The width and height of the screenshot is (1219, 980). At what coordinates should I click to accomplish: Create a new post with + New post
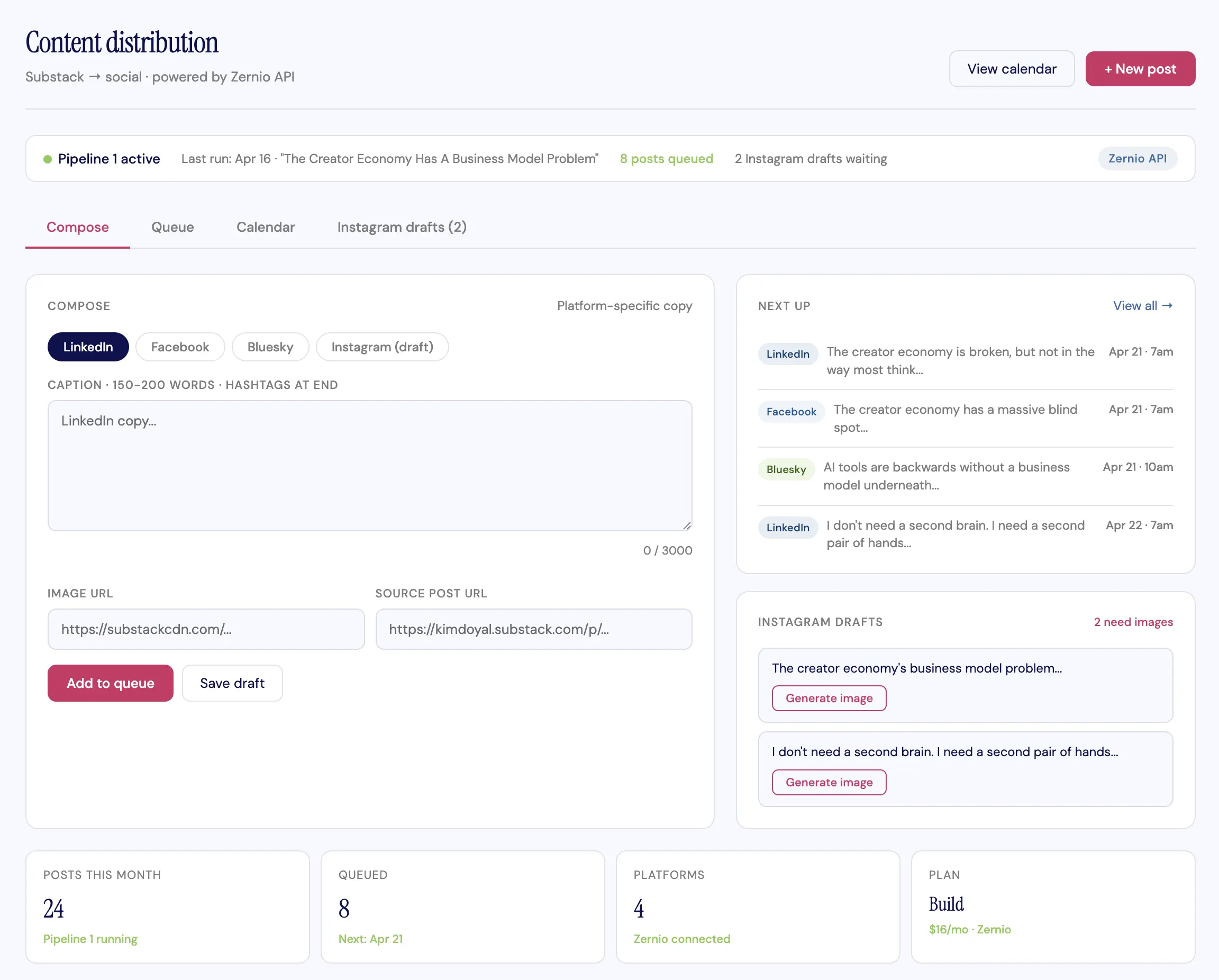pyautogui.click(x=1140, y=68)
